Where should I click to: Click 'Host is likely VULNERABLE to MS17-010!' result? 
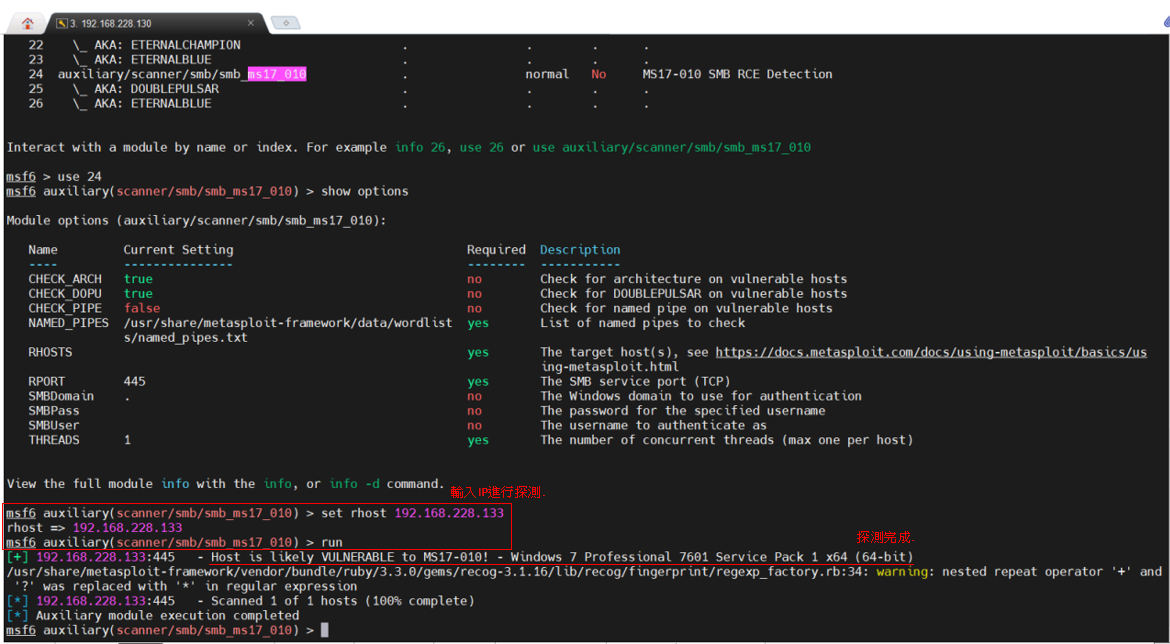click(x=349, y=557)
